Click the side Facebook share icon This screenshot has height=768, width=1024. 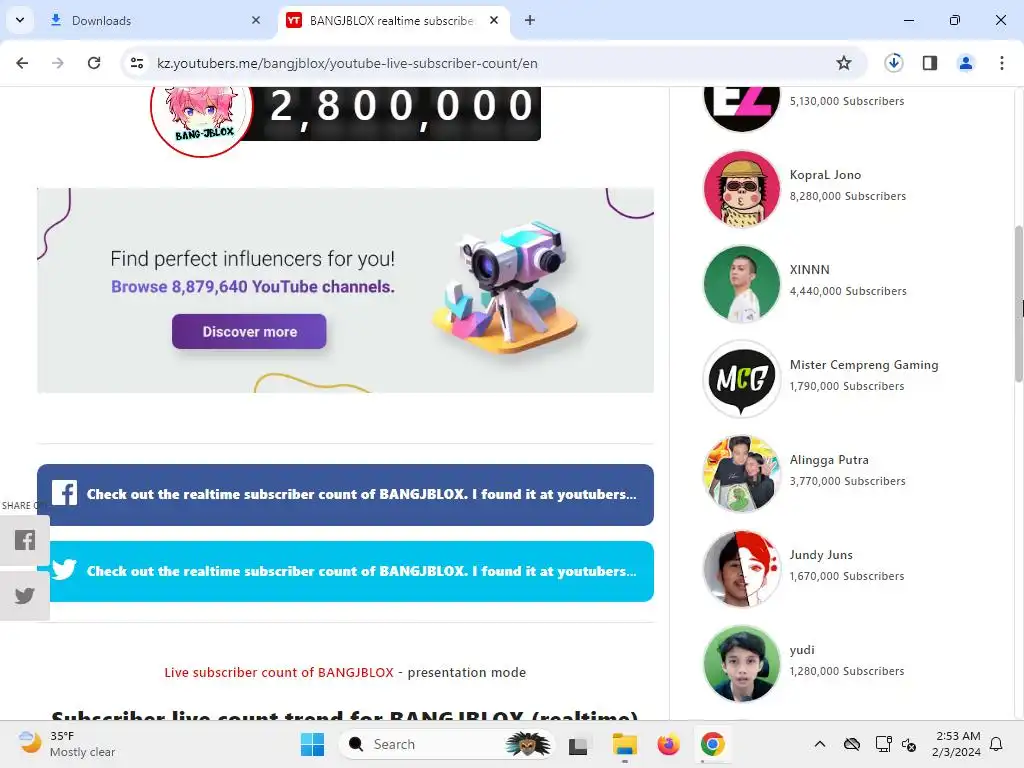(25, 540)
